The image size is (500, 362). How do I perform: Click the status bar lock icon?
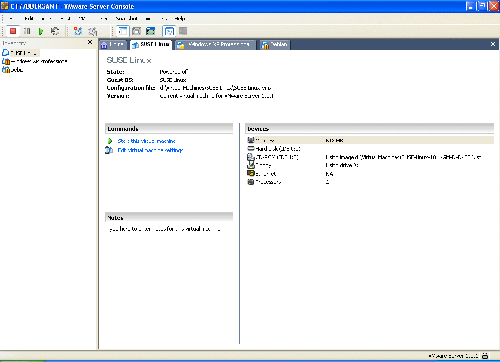[x=485, y=356]
